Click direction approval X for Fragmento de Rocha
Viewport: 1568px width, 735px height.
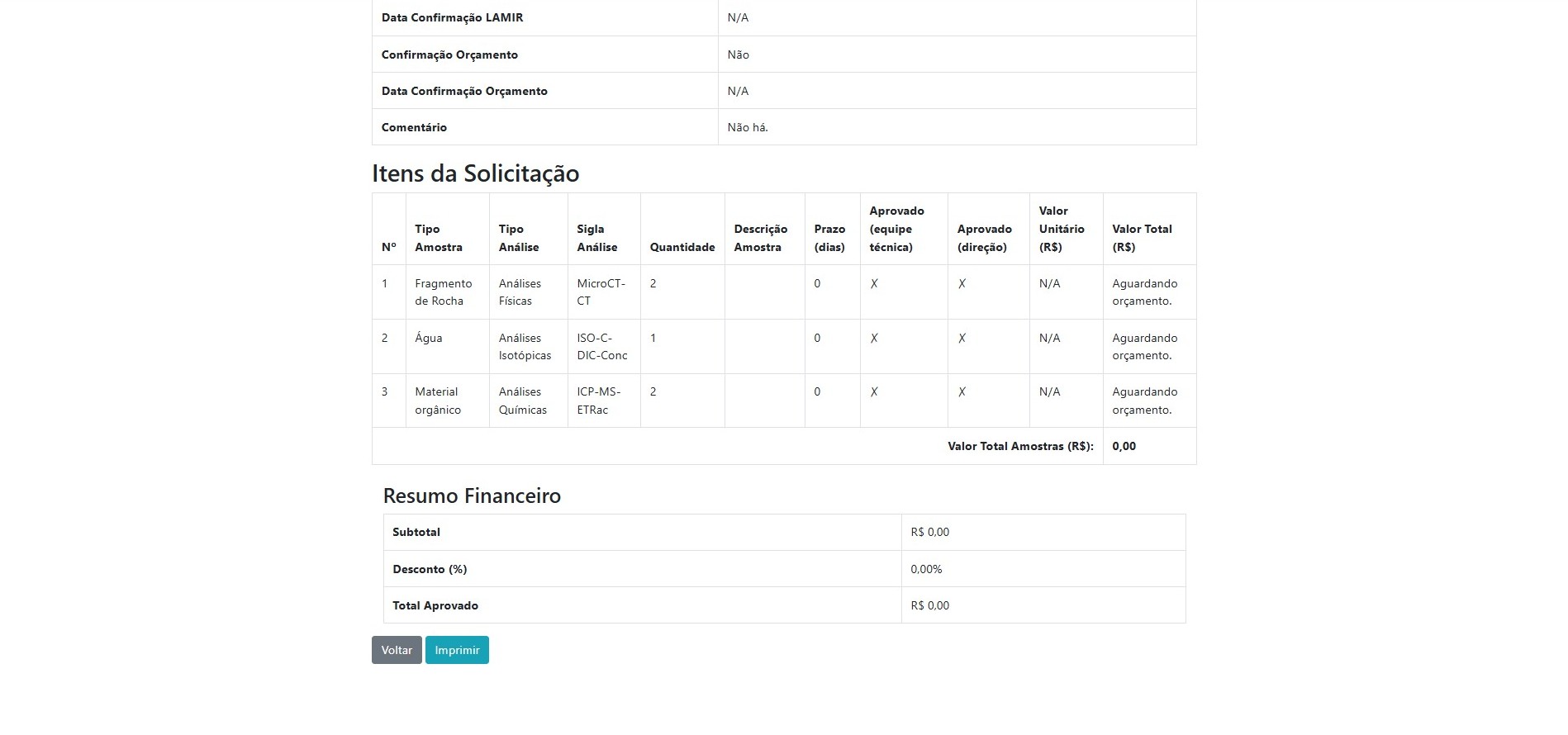962,283
